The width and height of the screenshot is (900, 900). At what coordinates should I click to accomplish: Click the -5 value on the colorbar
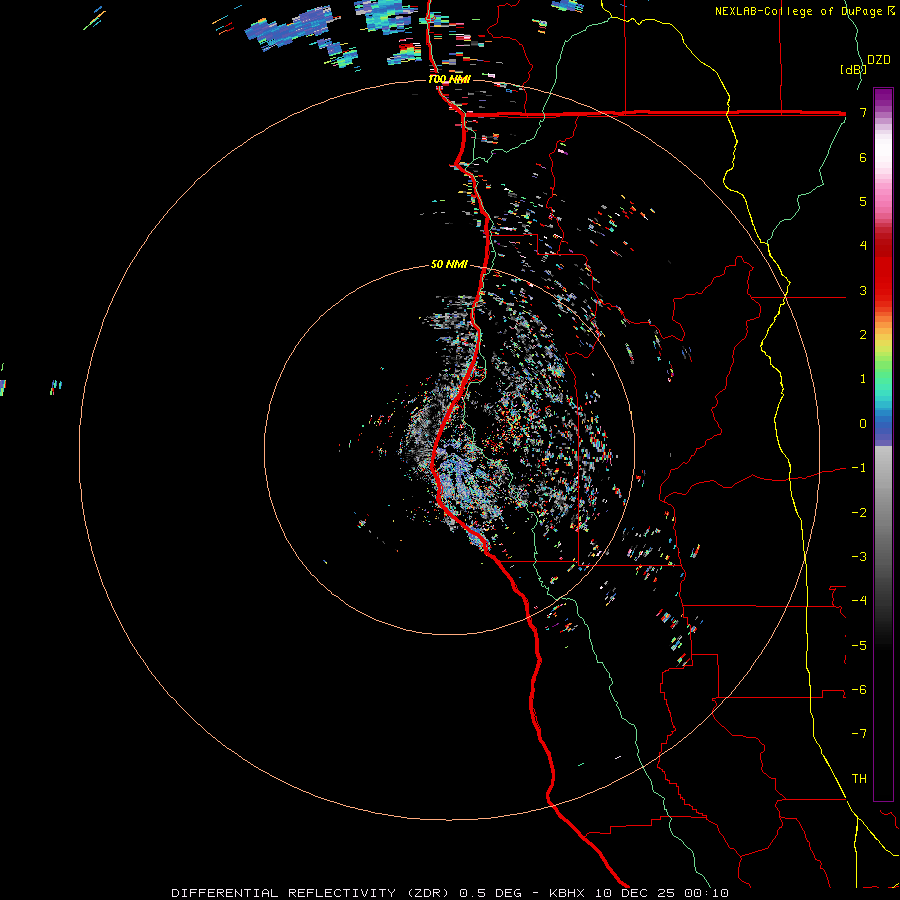(x=859, y=646)
